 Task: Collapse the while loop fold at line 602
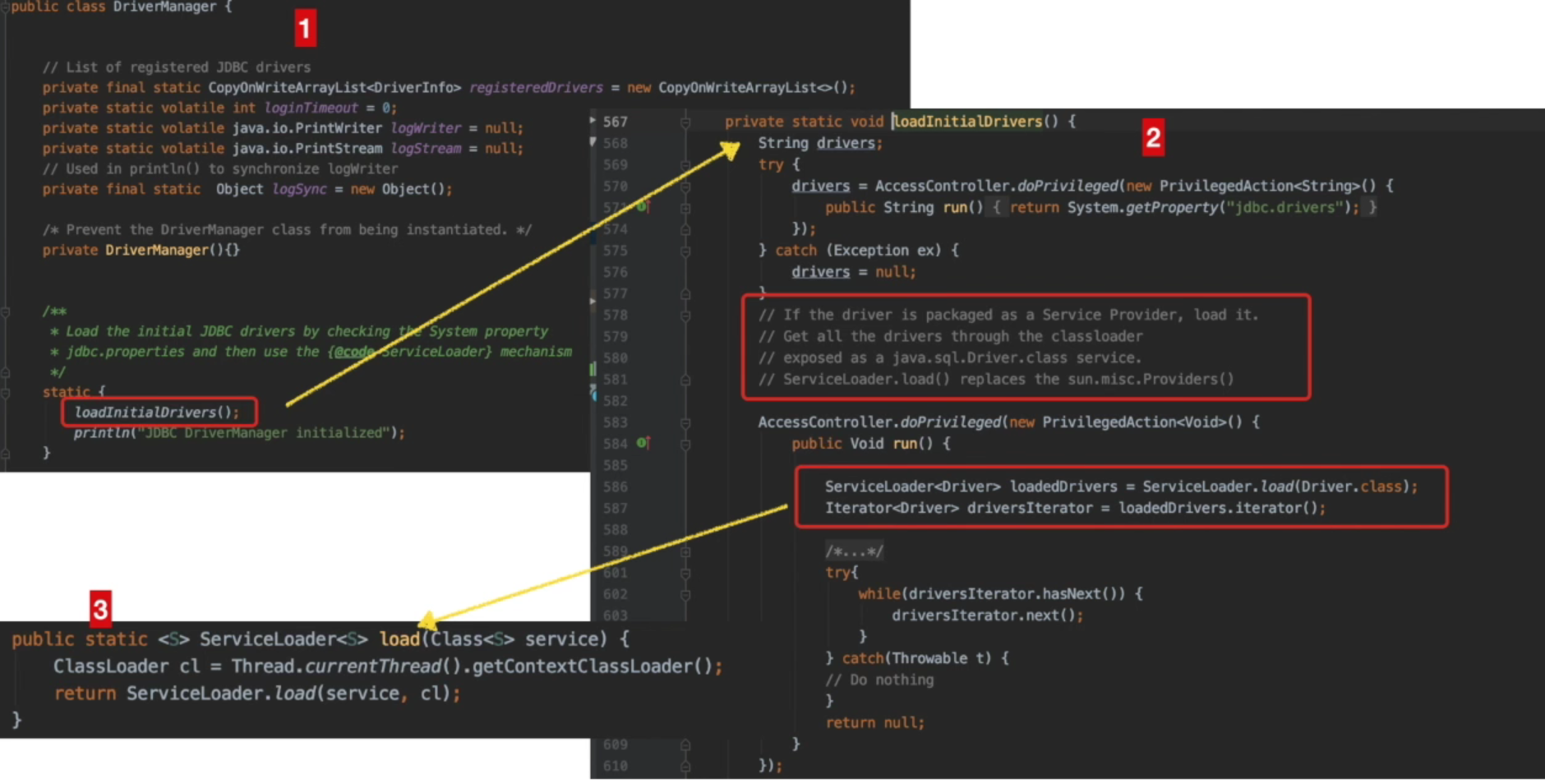point(685,594)
